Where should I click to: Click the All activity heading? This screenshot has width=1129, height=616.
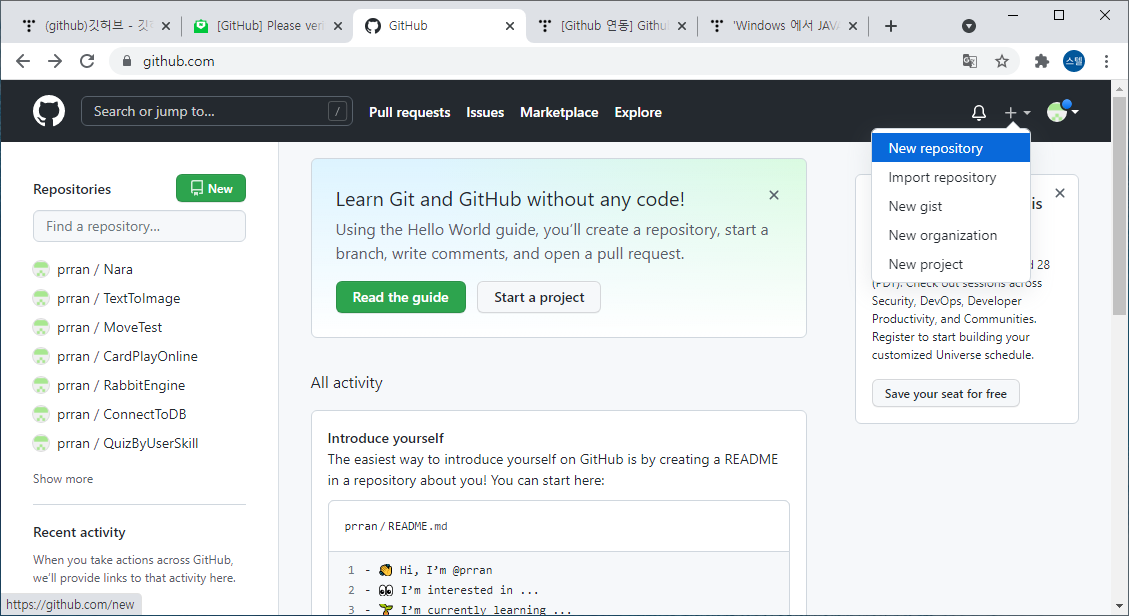[x=346, y=383]
